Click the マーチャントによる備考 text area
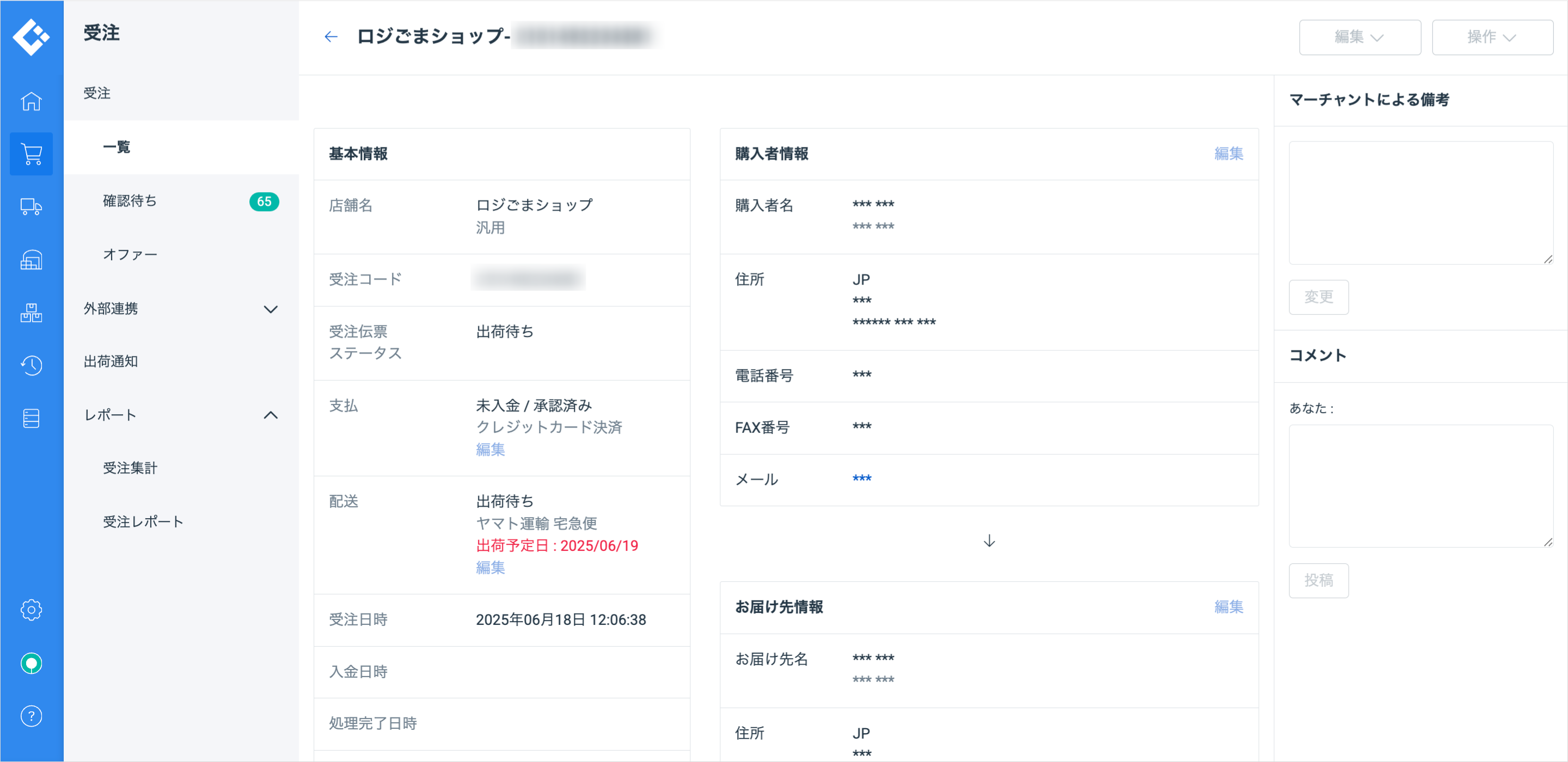Image resolution: width=1568 pixels, height=762 pixels. coord(1420,202)
